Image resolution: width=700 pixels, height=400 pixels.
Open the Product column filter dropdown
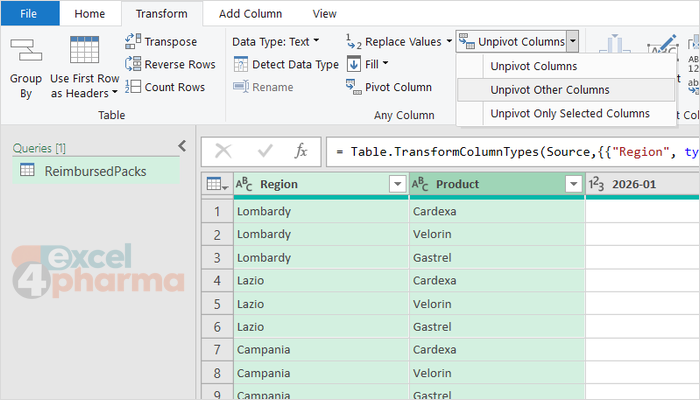click(573, 183)
